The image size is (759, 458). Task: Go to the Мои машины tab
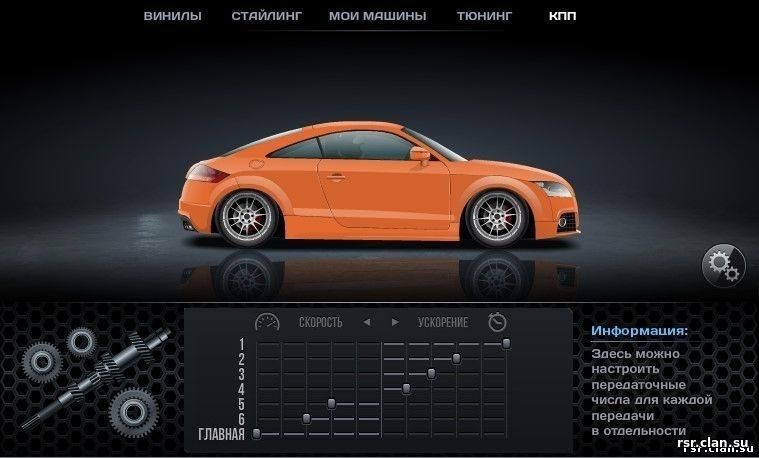click(x=377, y=16)
